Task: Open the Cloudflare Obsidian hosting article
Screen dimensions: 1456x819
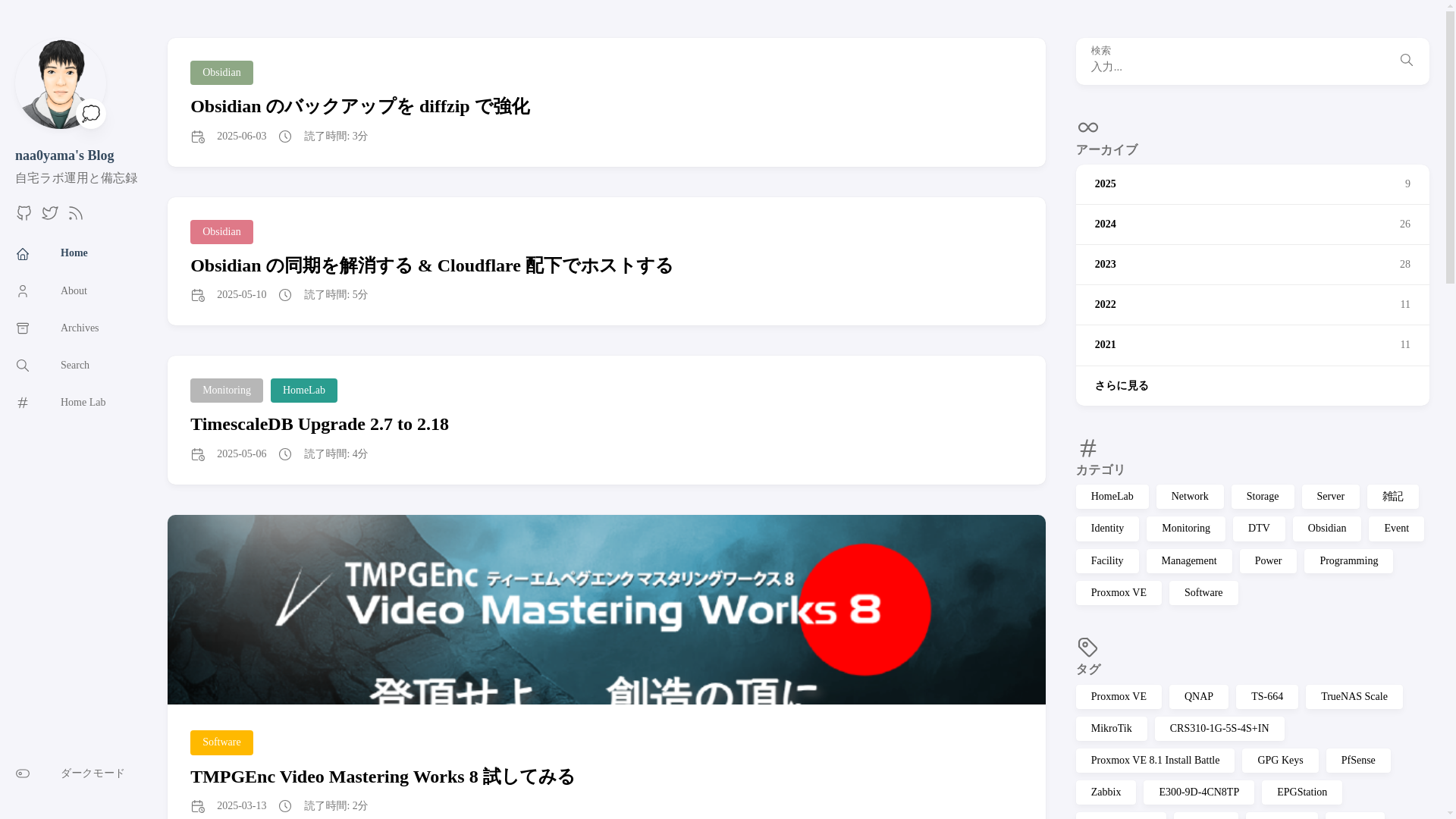Action: coord(431,265)
